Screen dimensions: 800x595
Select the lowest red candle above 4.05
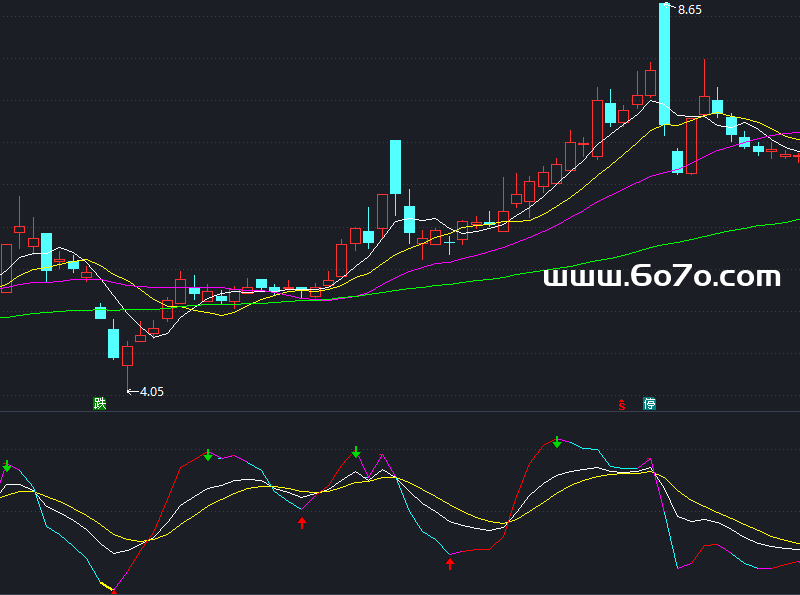(x=128, y=354)
